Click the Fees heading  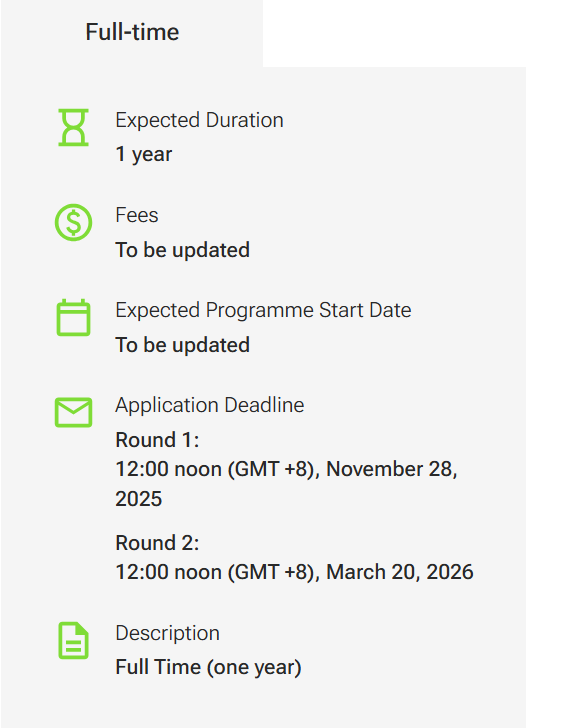(x=136, y=215)
